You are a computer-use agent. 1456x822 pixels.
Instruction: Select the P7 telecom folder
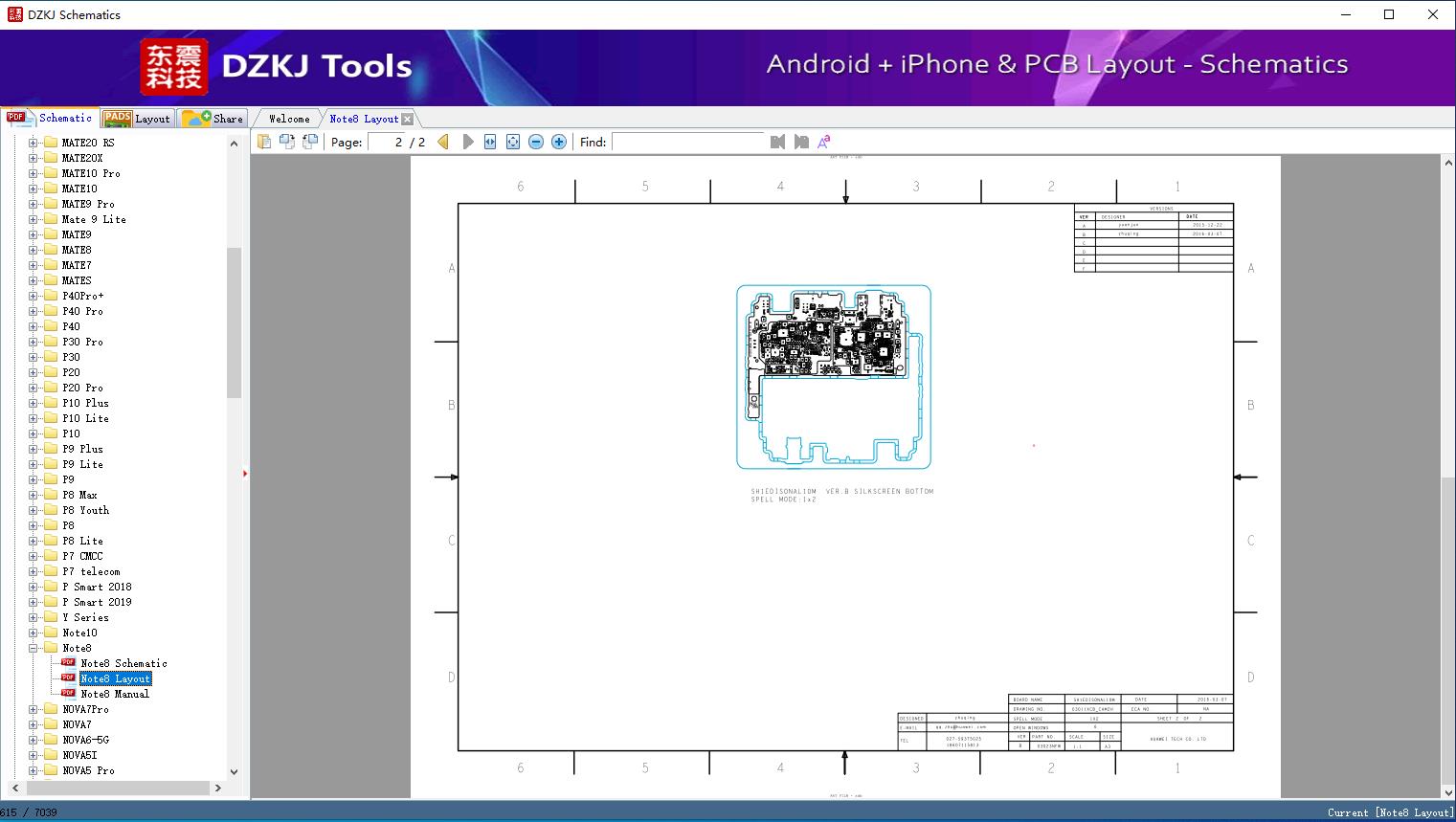91,571
